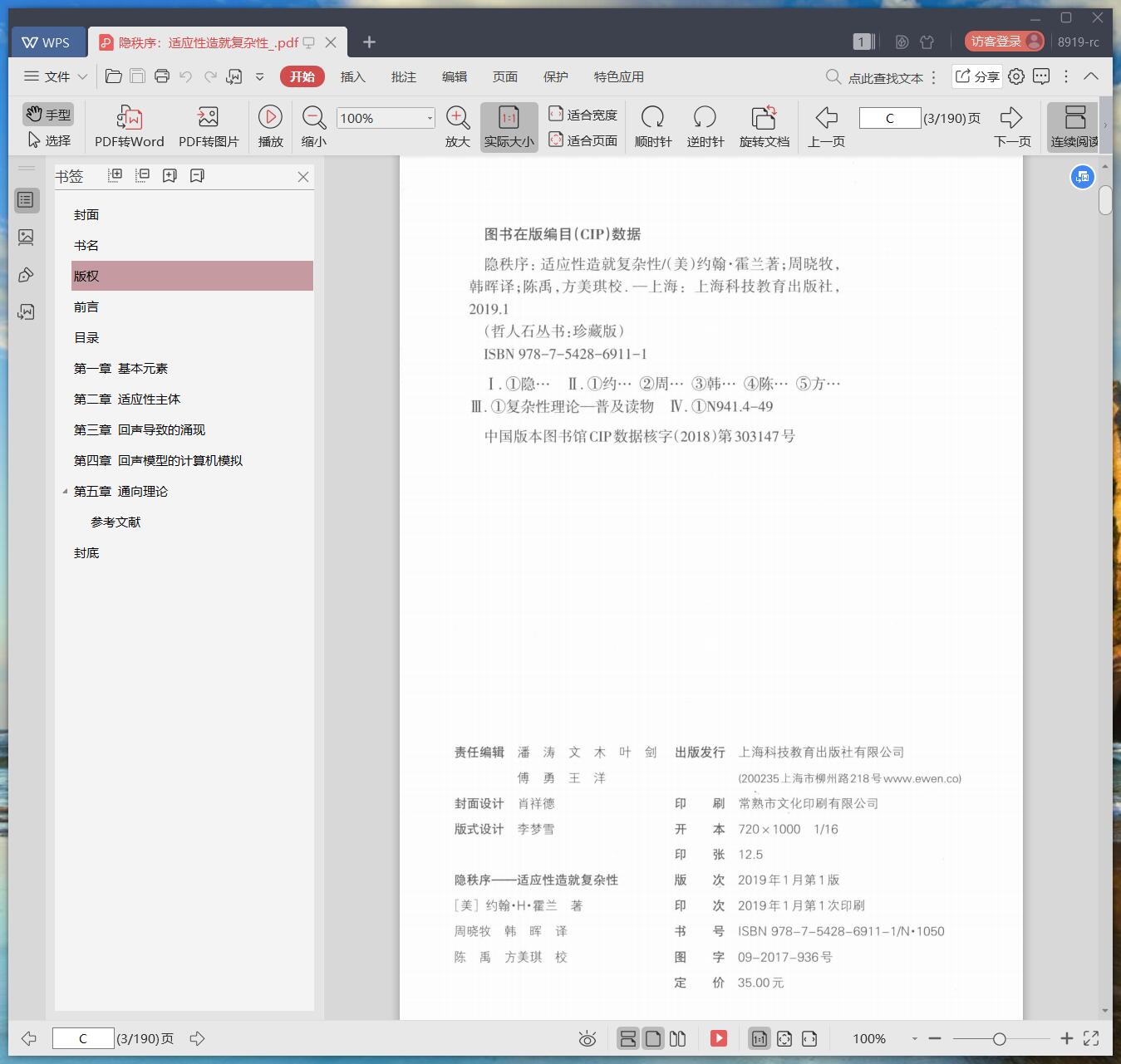Collapse the ribbon with chevron
This screenshot has height=1064, width=1121.
click(1091, 76)
